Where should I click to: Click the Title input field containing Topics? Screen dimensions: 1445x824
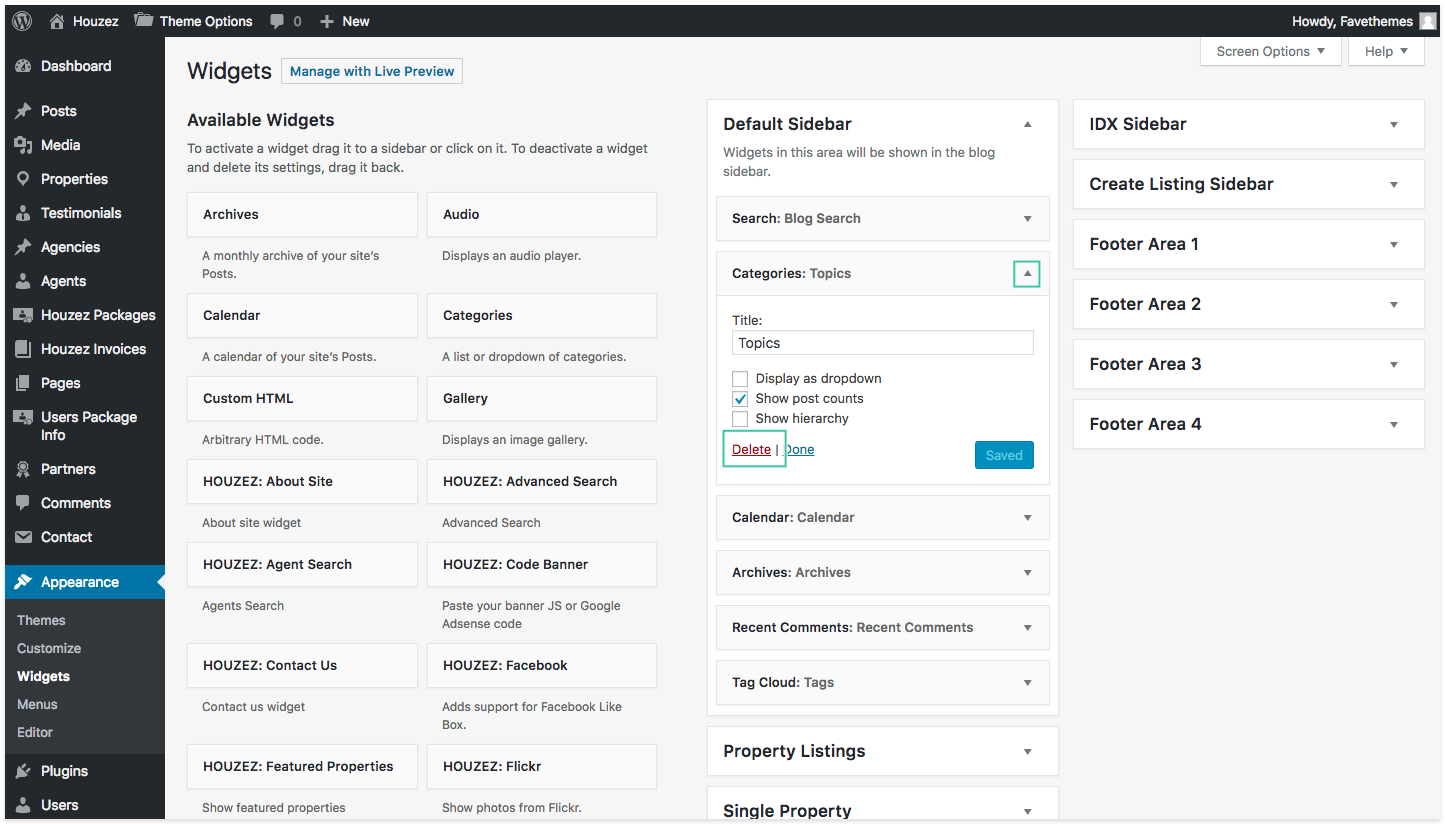click(883, 343)
